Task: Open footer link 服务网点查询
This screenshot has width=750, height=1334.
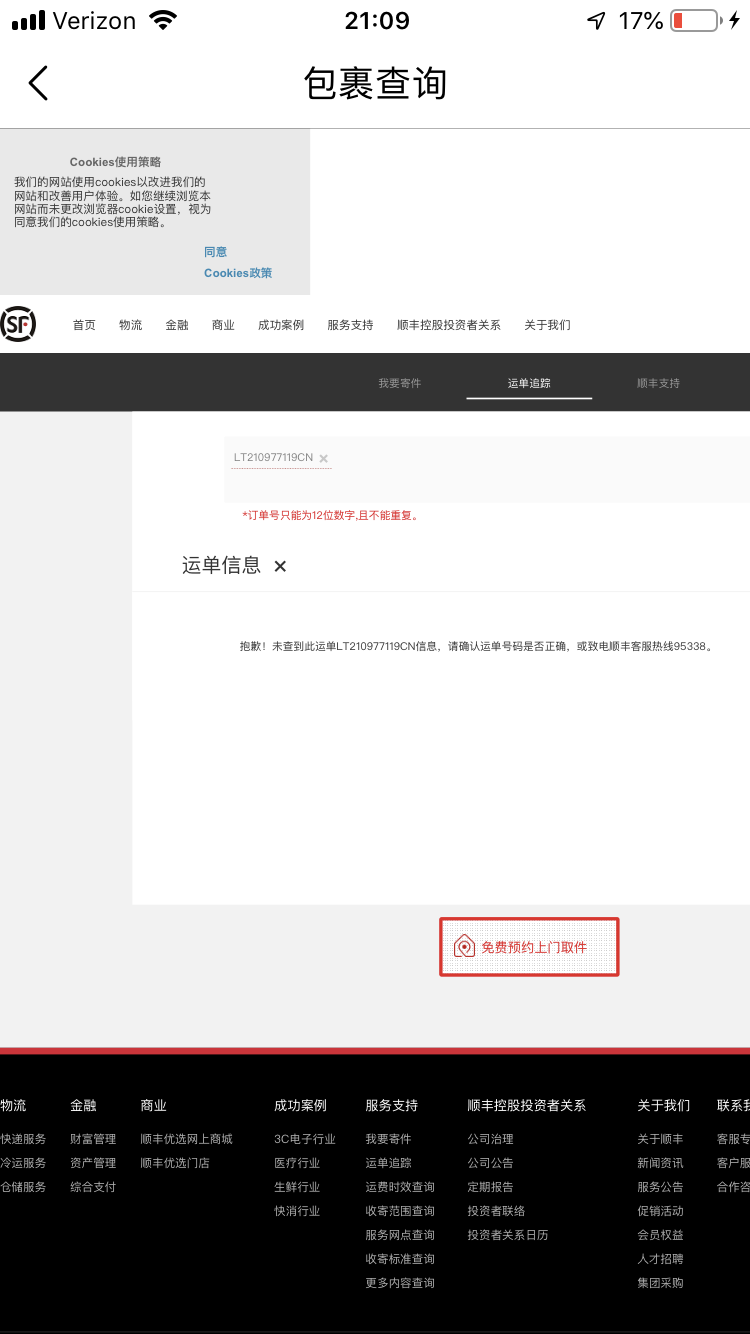Action: tap(400, 1235)
